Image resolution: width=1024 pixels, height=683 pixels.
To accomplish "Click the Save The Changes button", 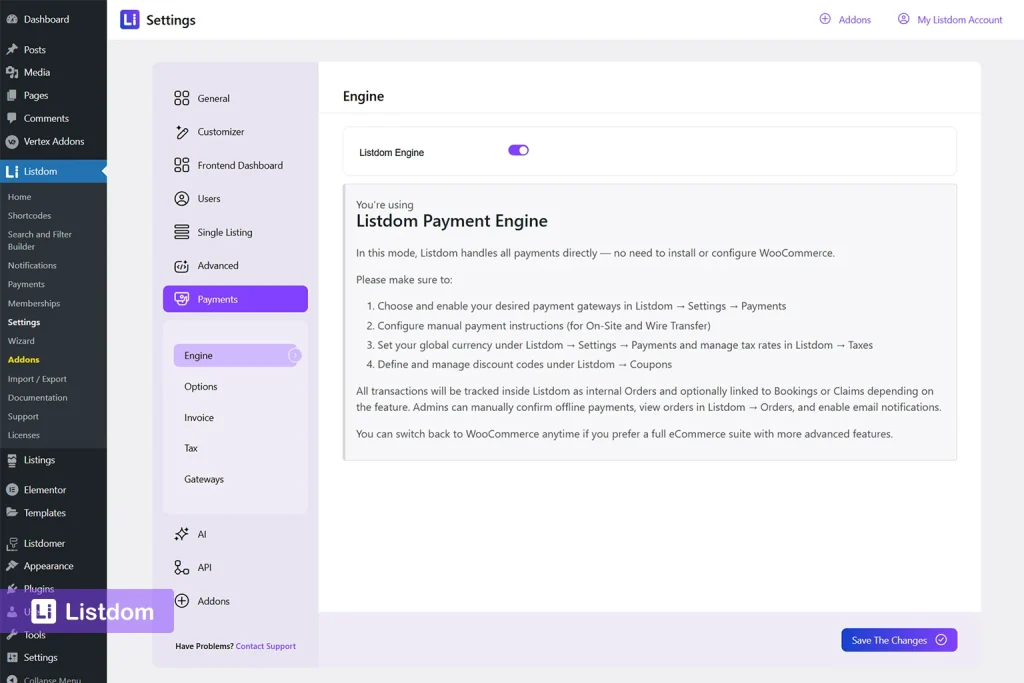I will (898, 639).
